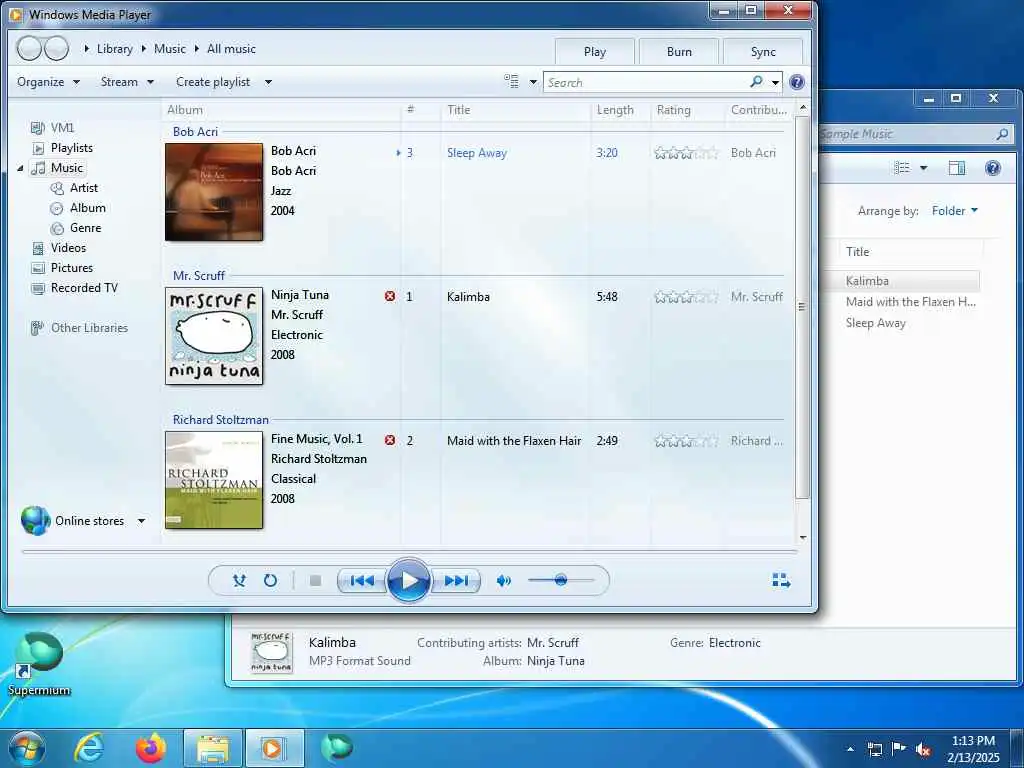
Task: Rate Kalimba using its stars
Action: [x=686, y=296]
